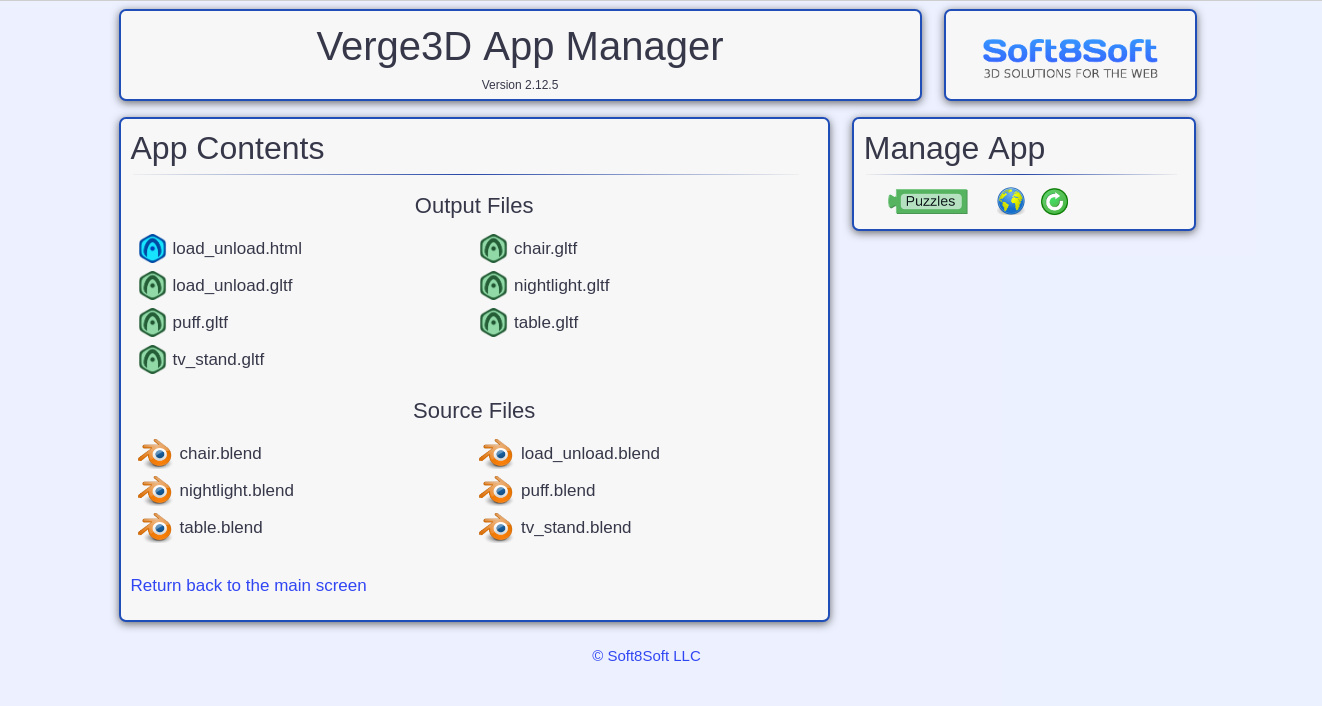
Task: Click the Version 2.12.5 text
Action: (x=520, y=85)
